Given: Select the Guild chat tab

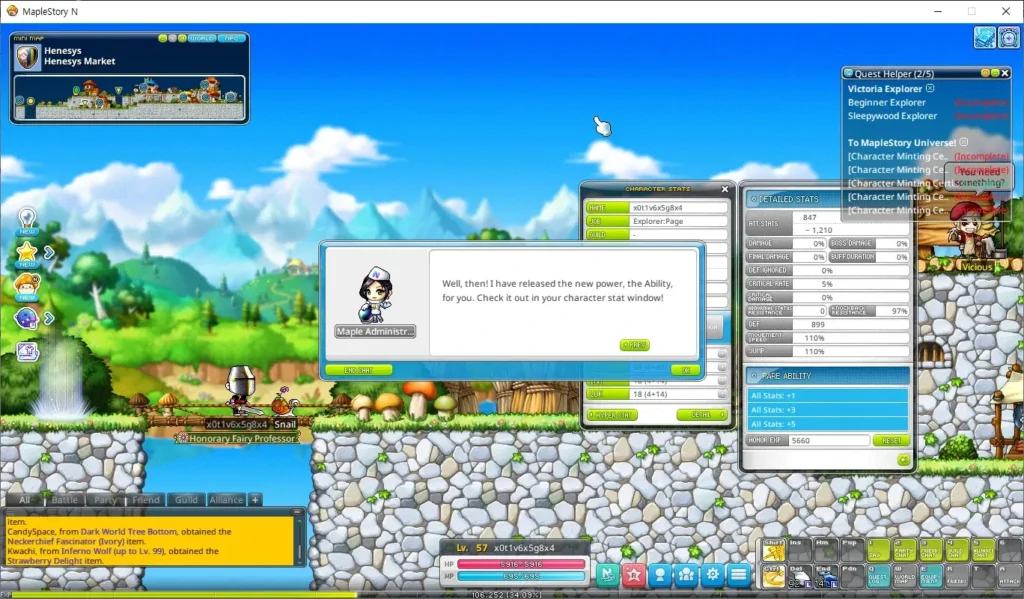Looking at the screenshot, I should click(x=186, y=500).
